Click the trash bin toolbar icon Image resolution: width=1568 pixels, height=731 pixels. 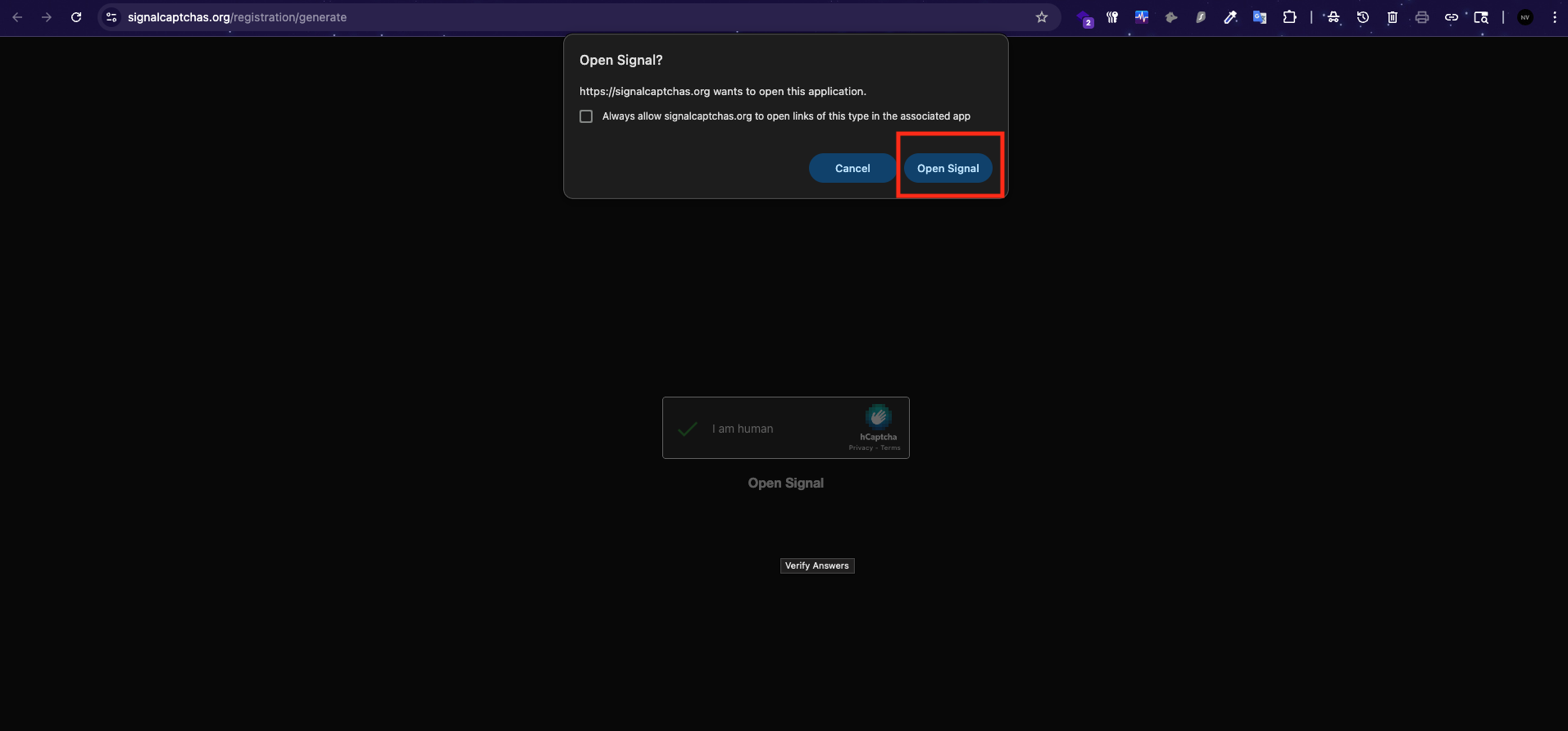coord(1393,17)
